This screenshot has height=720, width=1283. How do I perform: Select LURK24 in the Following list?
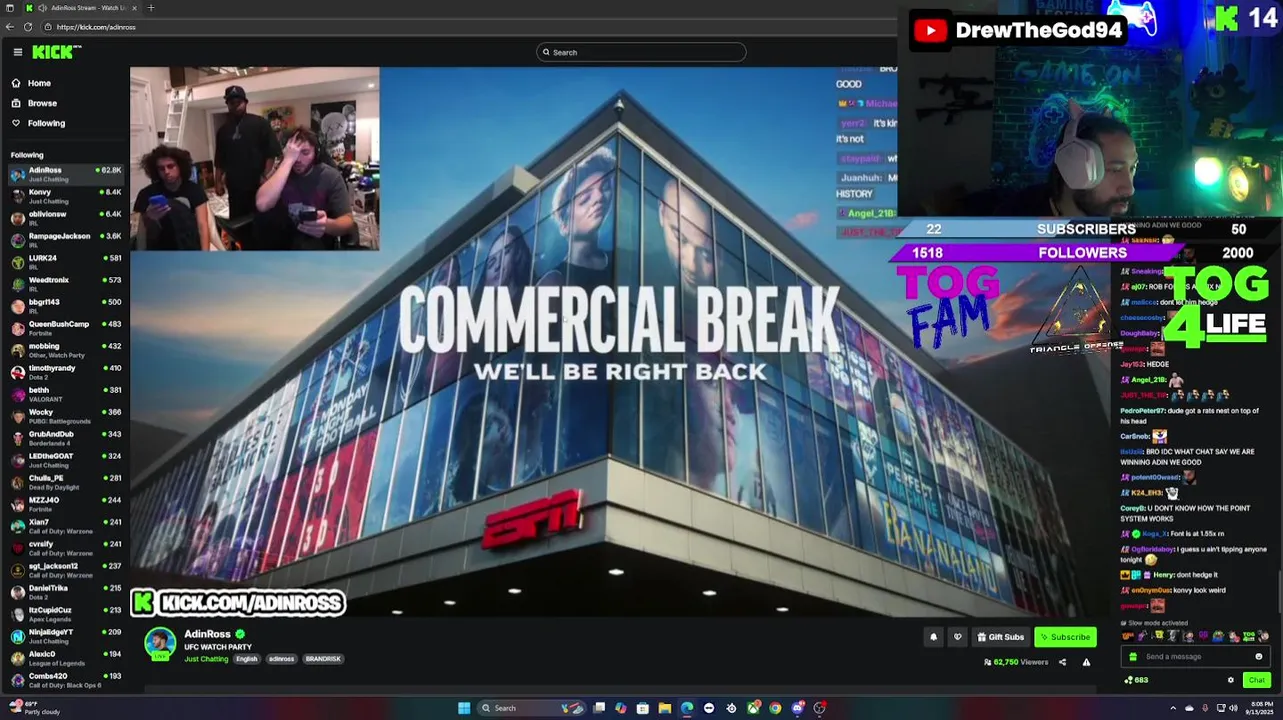pyautogui.click(x=65, y=262)
